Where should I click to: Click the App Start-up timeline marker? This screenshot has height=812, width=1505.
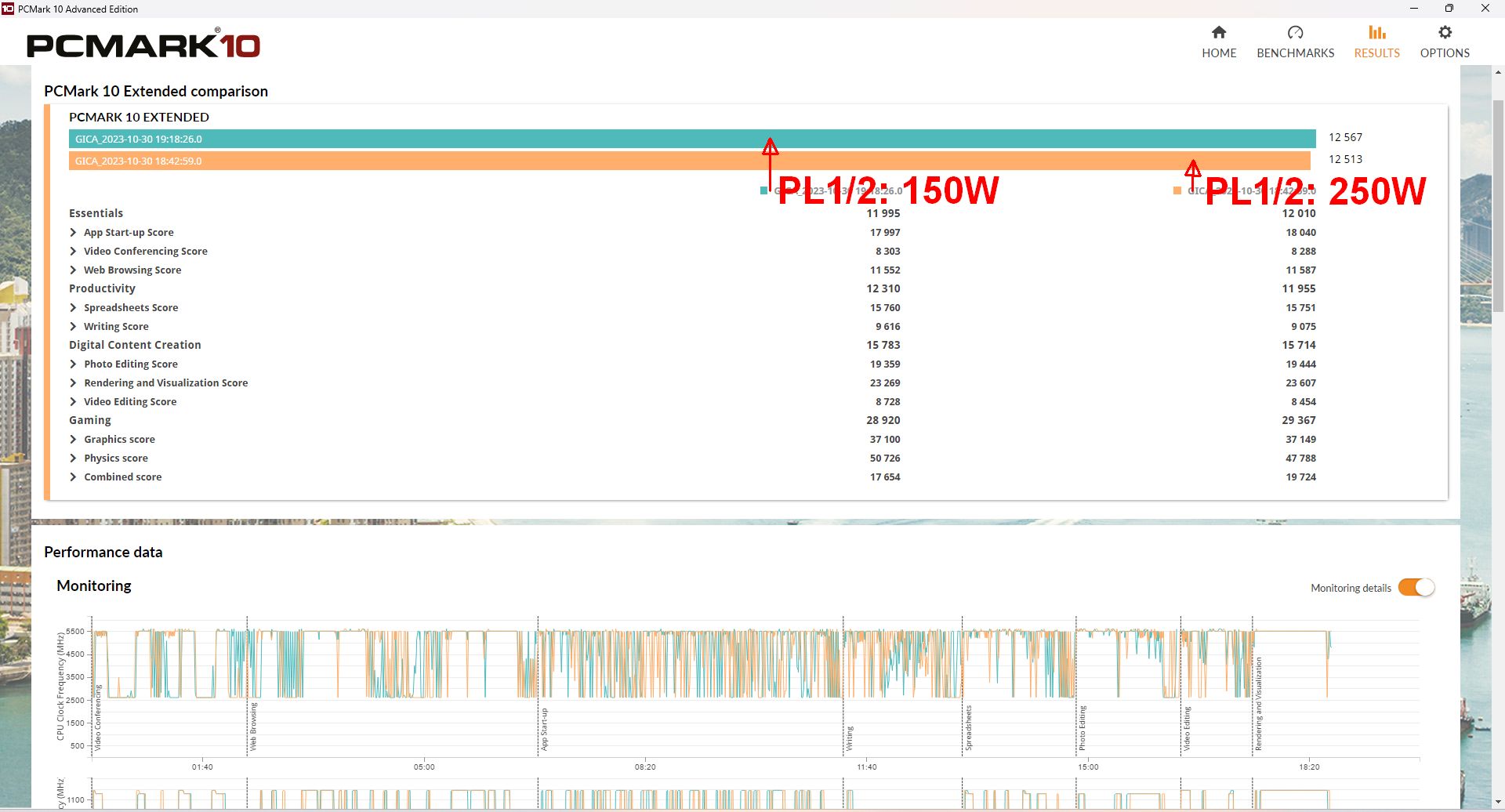coord(544,729)
